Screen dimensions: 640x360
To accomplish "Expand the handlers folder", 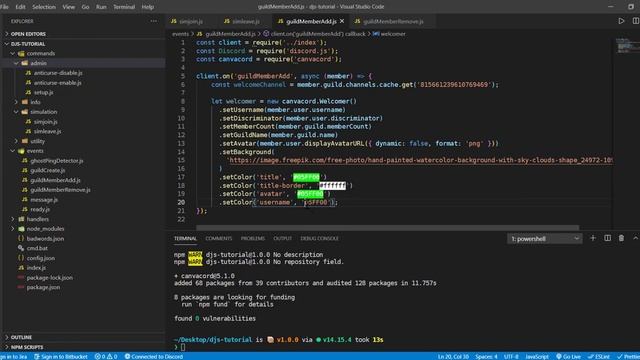I will (38, 219).
